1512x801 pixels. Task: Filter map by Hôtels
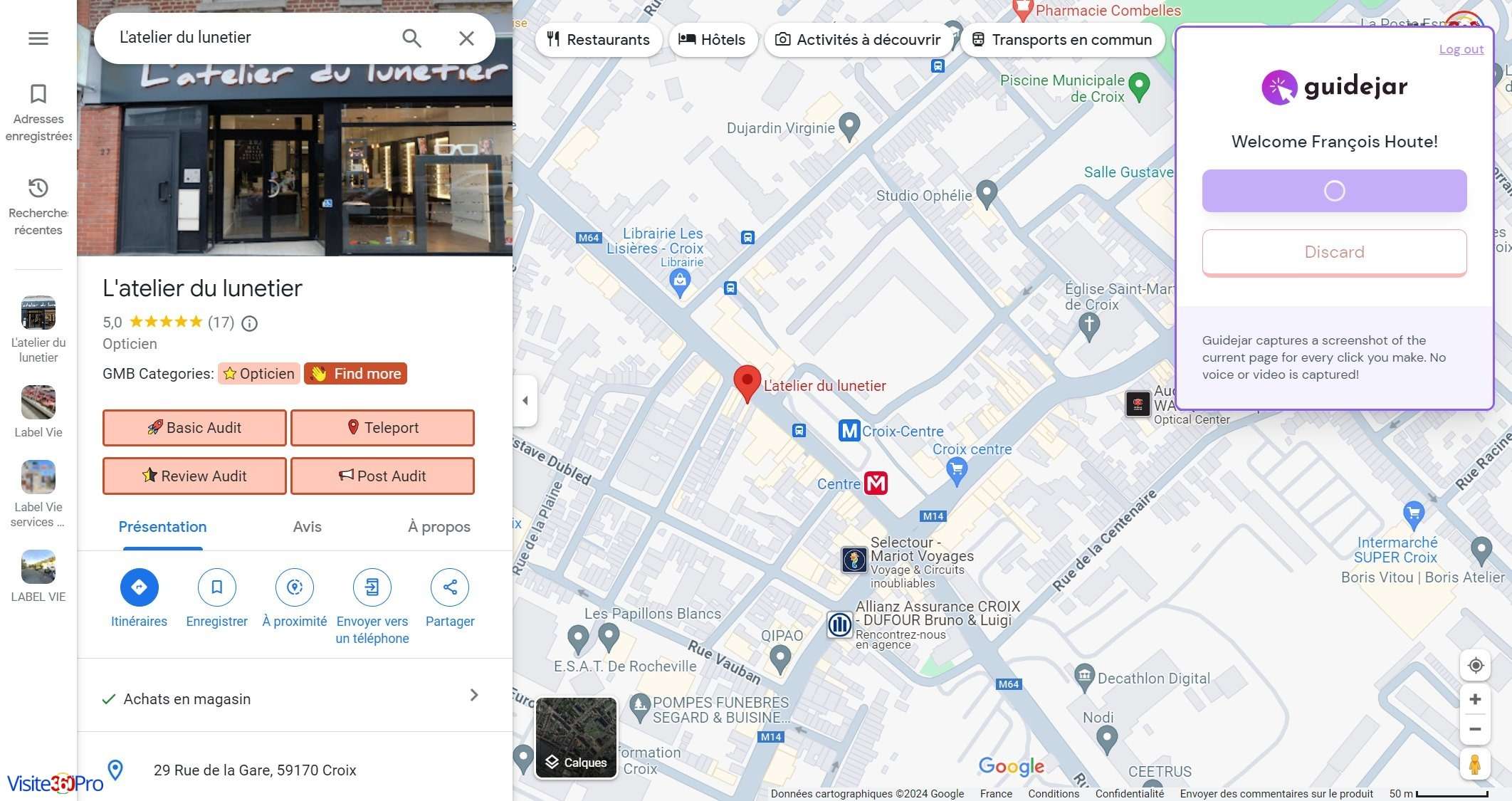tap(712, 40)
